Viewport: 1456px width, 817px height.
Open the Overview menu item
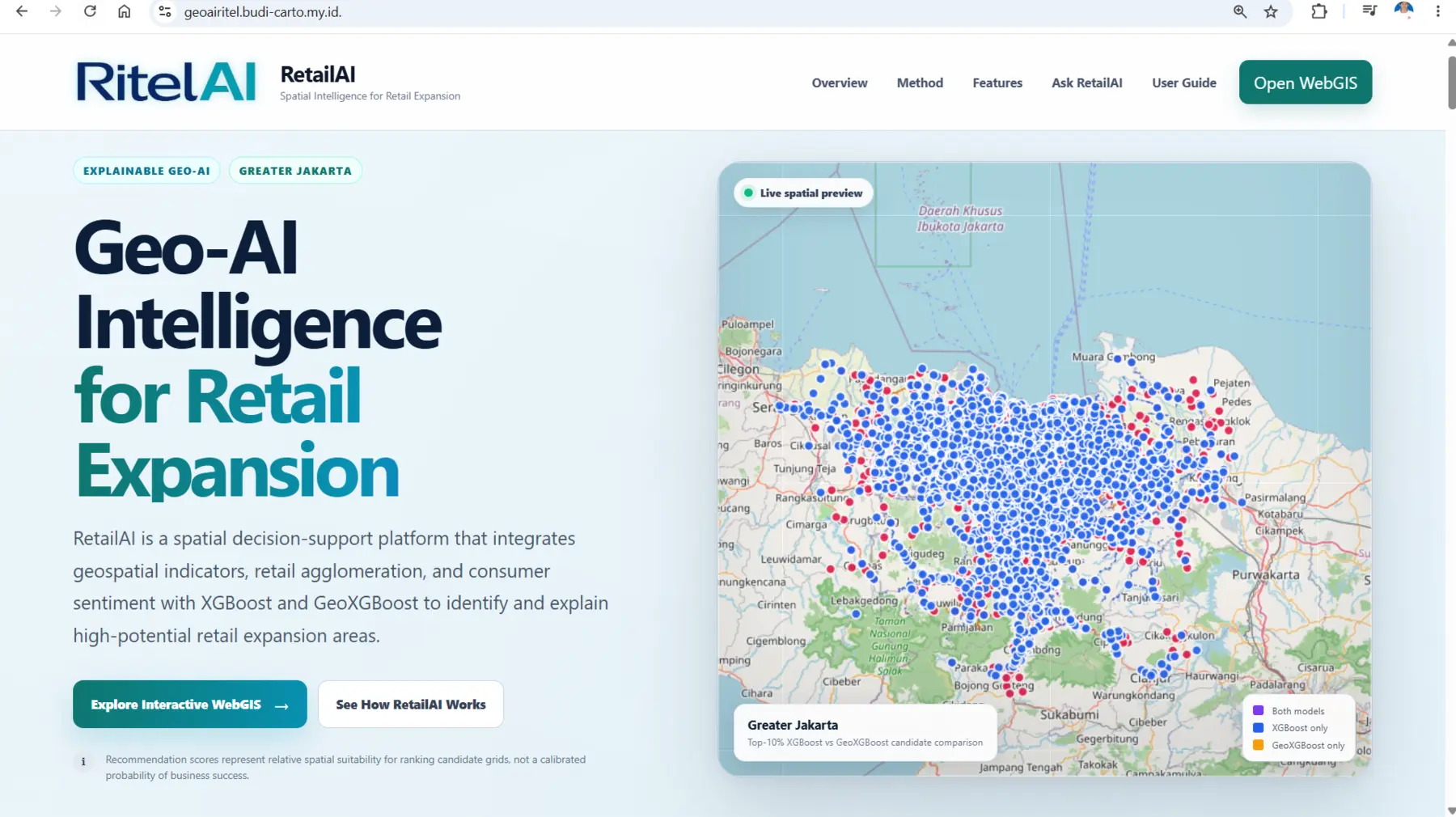[x=839, y=83]
